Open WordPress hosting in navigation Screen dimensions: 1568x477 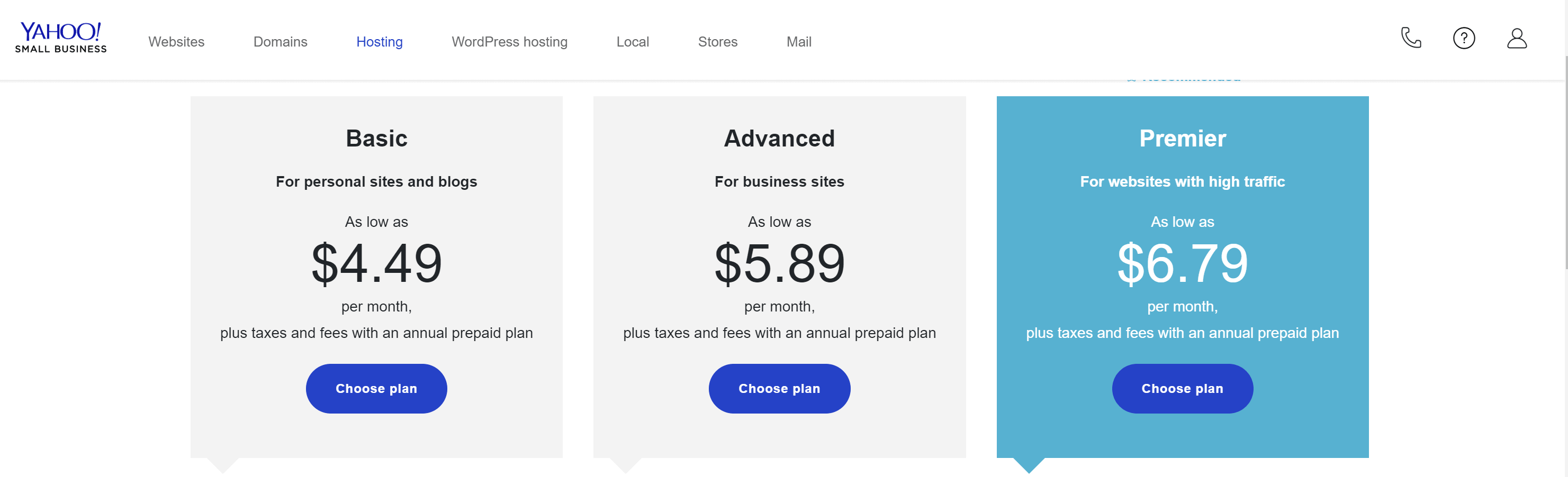point(509,42)
